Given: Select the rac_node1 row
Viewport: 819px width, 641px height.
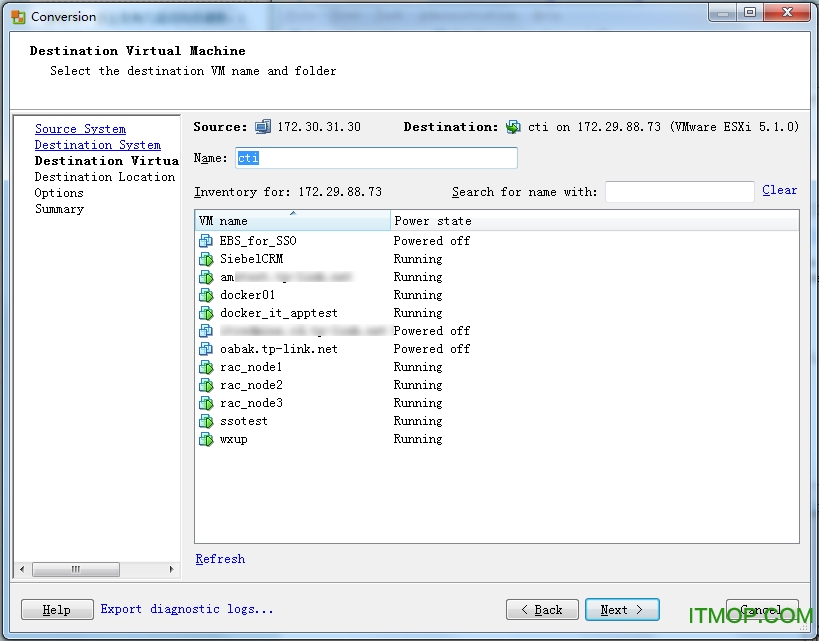Looking at the screenshot, I should click(496, 367).
